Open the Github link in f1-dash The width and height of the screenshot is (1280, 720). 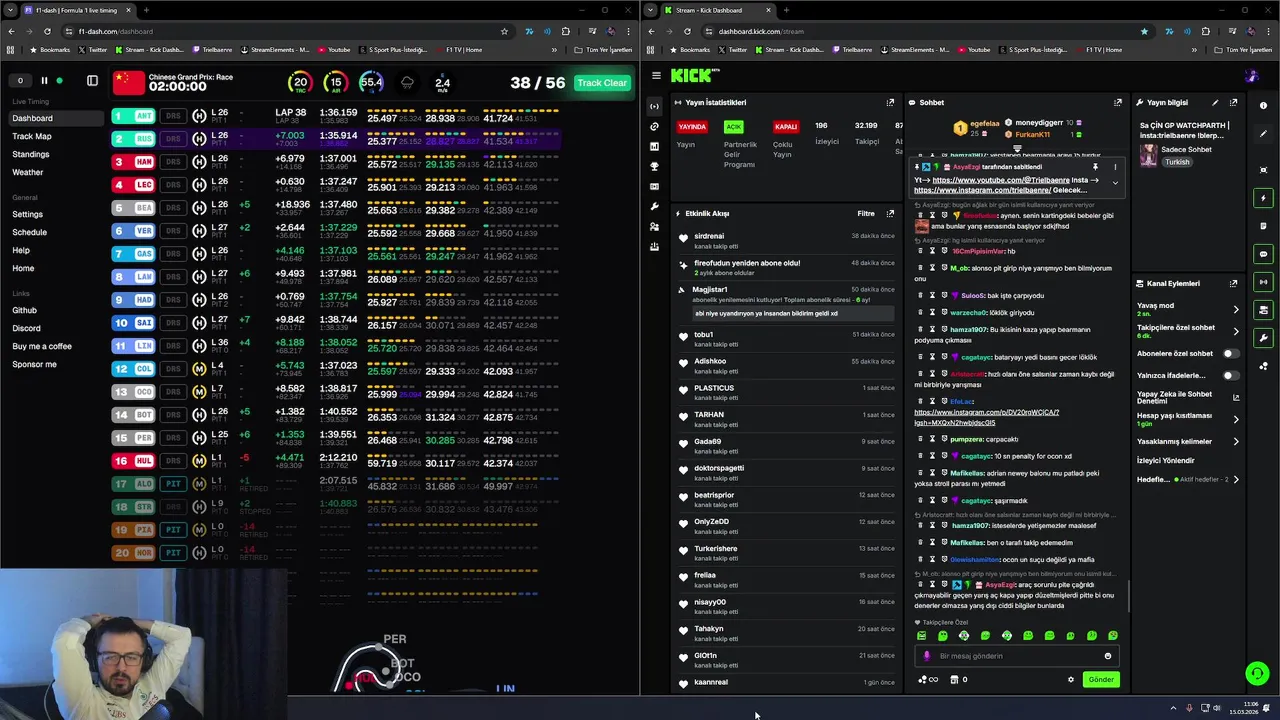[24, 310]
